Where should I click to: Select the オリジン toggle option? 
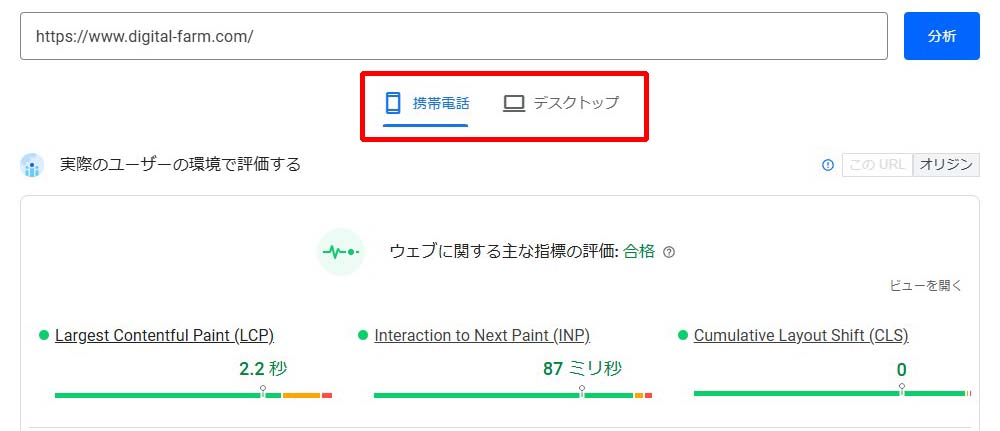tap(946, 165)
